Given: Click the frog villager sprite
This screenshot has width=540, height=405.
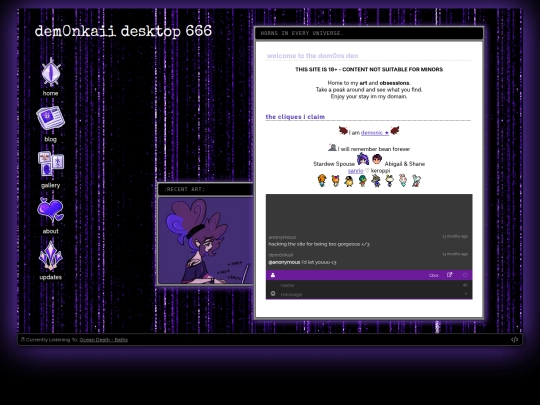Looking at the screenshot, I should click(389, 181).
